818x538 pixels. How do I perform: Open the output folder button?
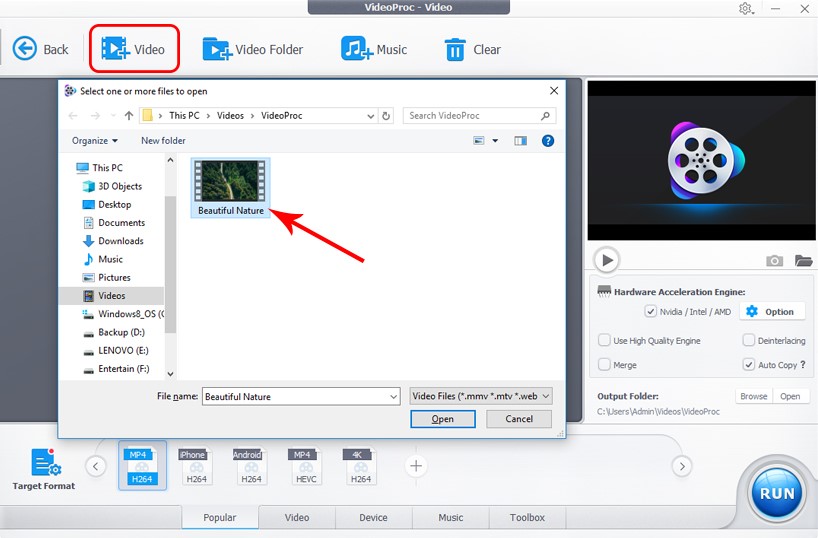click(790, 396)
